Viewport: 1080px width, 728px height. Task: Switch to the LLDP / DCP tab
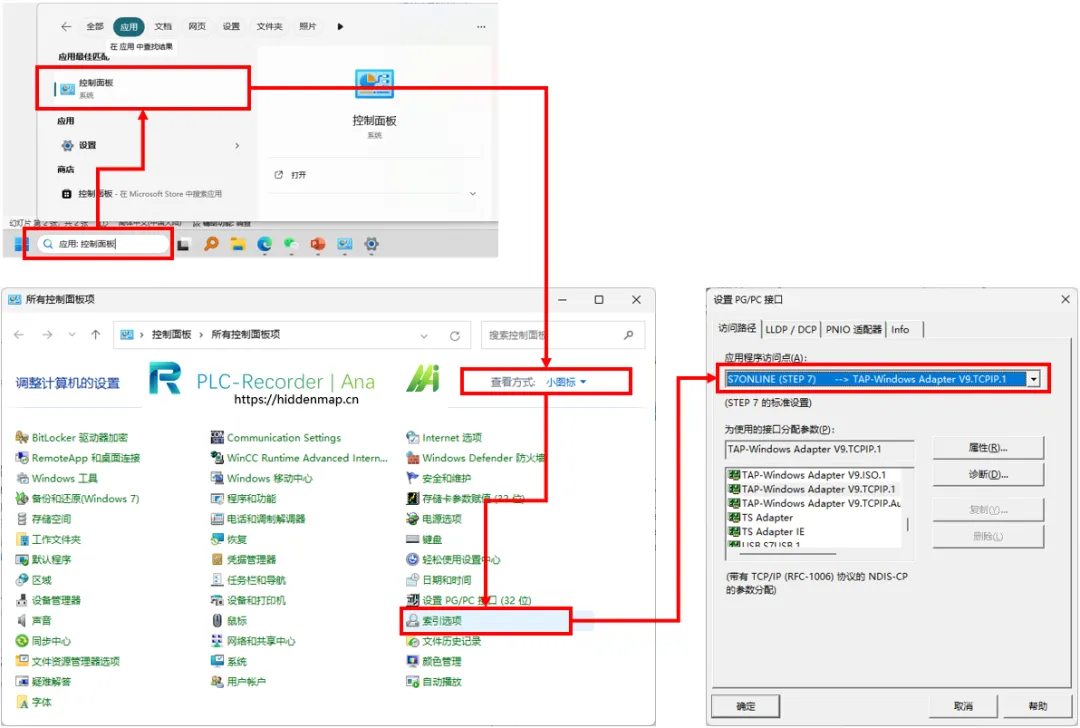(791, 329)
